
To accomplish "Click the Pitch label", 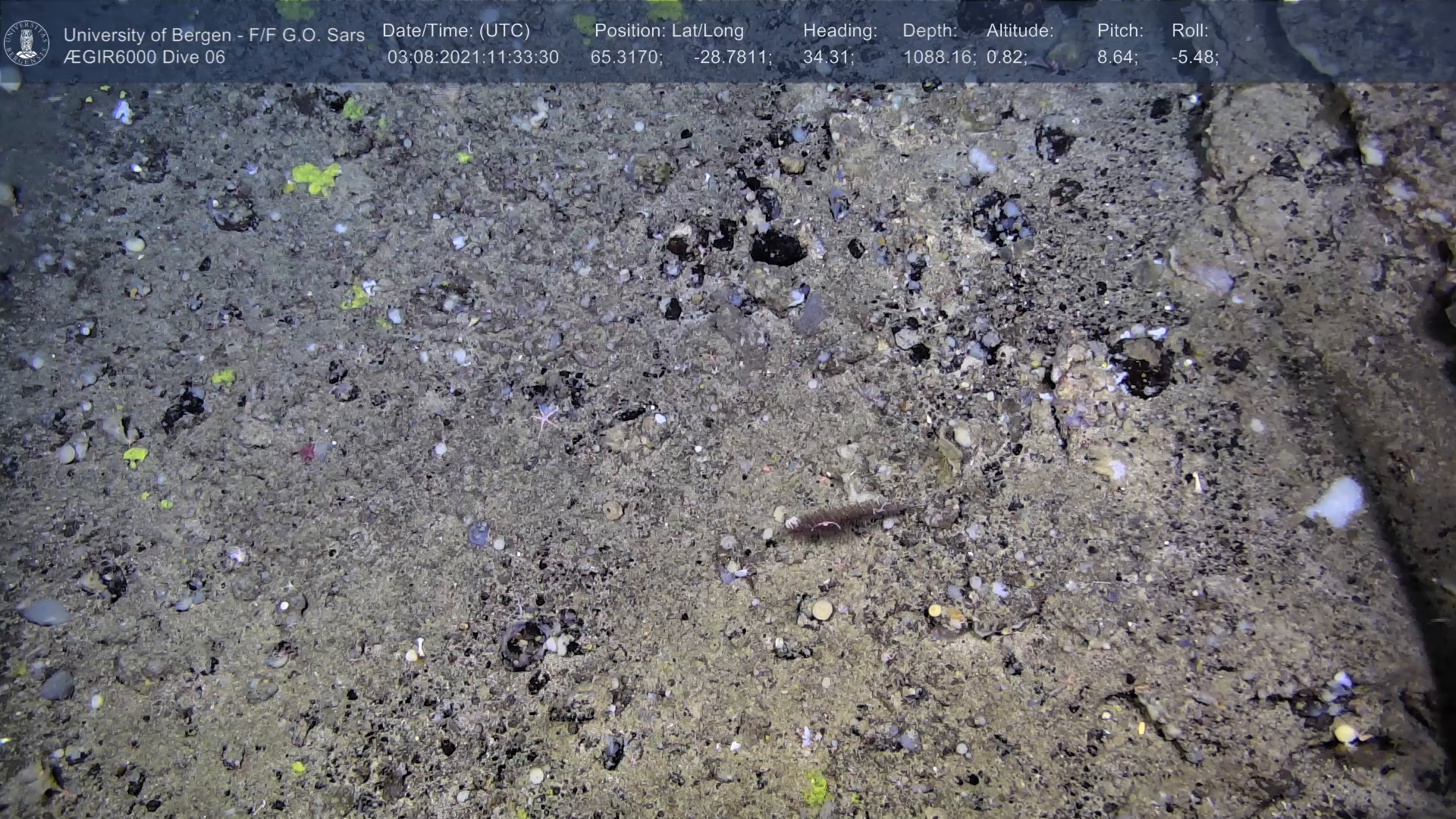I will pos(1120,31).
